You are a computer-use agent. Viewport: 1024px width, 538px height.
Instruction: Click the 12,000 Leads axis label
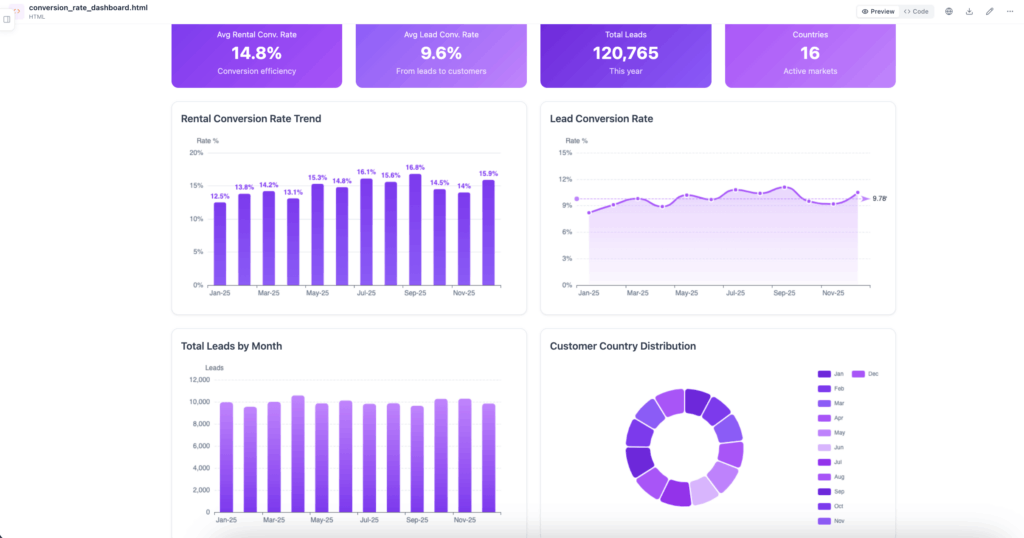click(x=199, y=380)
